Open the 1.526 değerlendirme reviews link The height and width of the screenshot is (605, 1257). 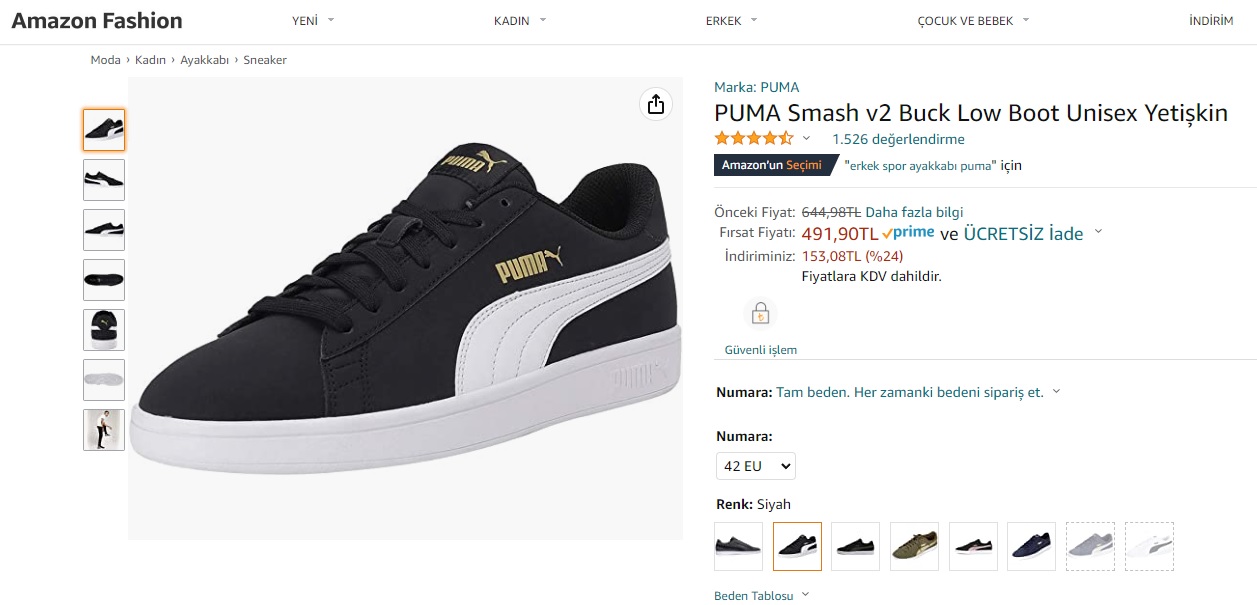(898, 139)
